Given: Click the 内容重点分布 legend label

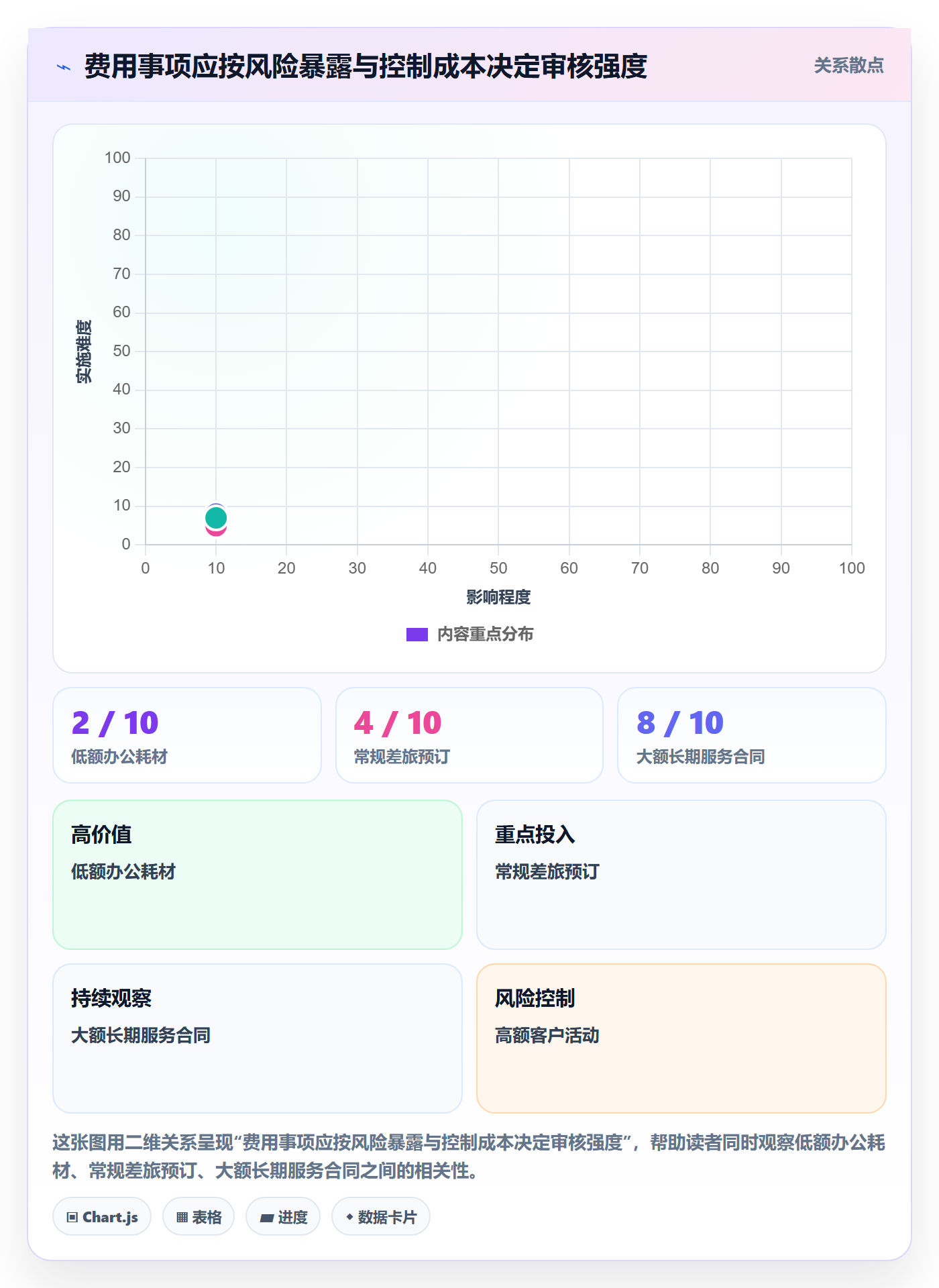Looking at the screenshot, I should pos(485,635).
